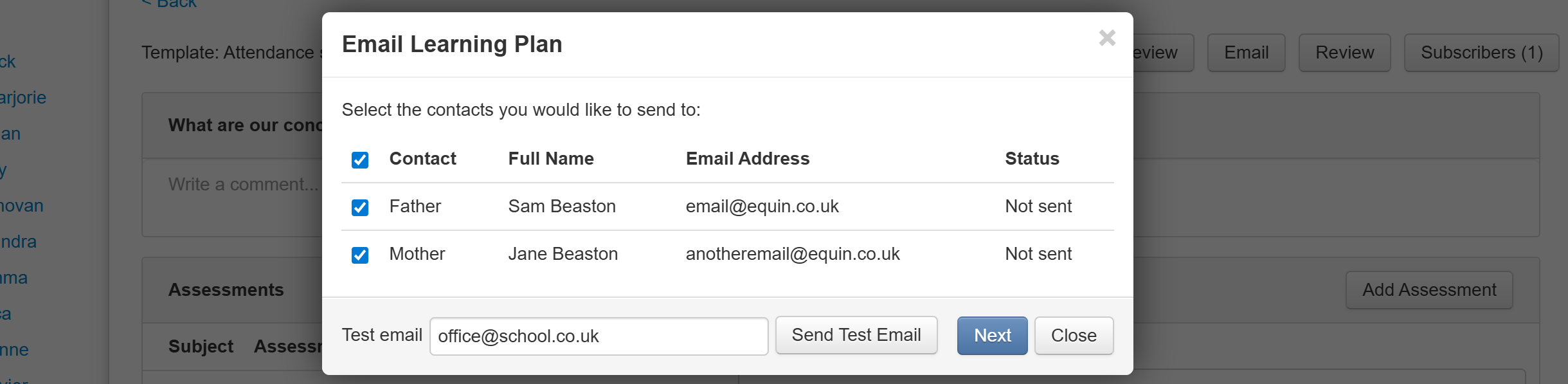
Task: Select the sidebar name ending in "ovan"
Action: pos(22,206)
